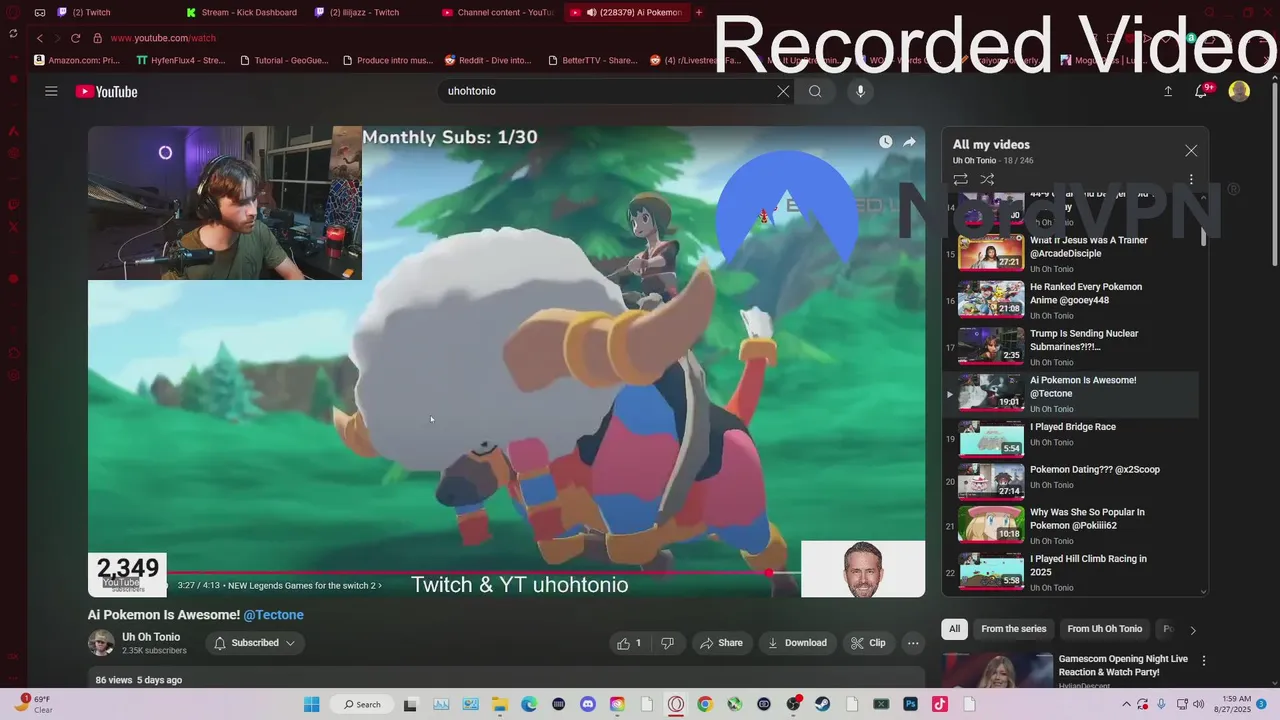Switch to Stream - Kick Dashboard tab
The image size is (1280, 720).
click(x=243, y=12)
